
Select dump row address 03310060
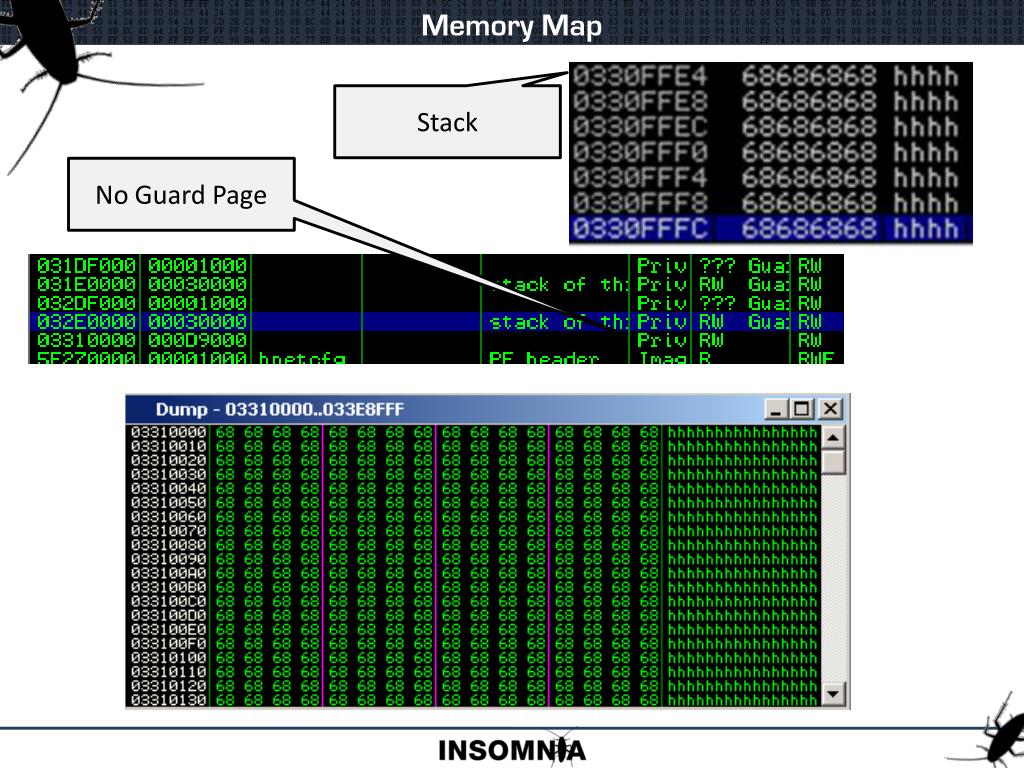pyautogui.click(x=168, y=517)
